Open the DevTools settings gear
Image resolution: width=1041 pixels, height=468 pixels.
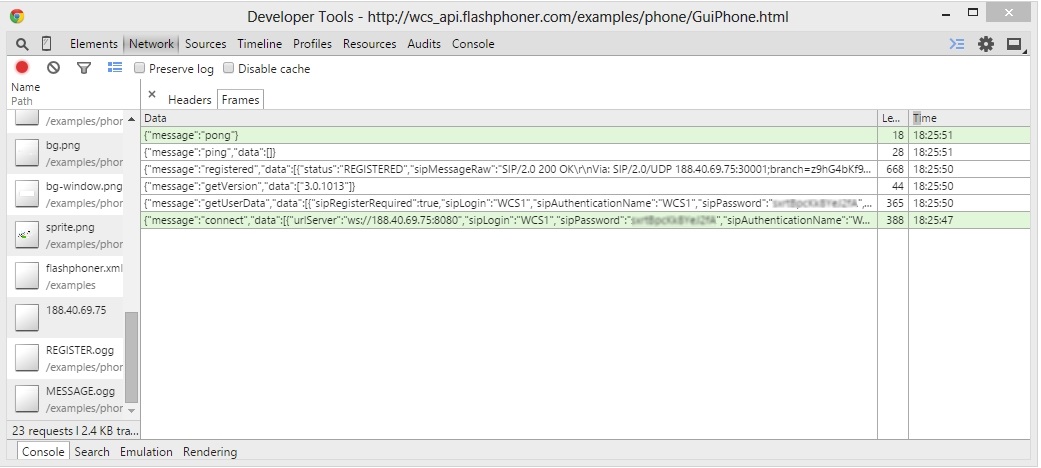tap(986, 44)
